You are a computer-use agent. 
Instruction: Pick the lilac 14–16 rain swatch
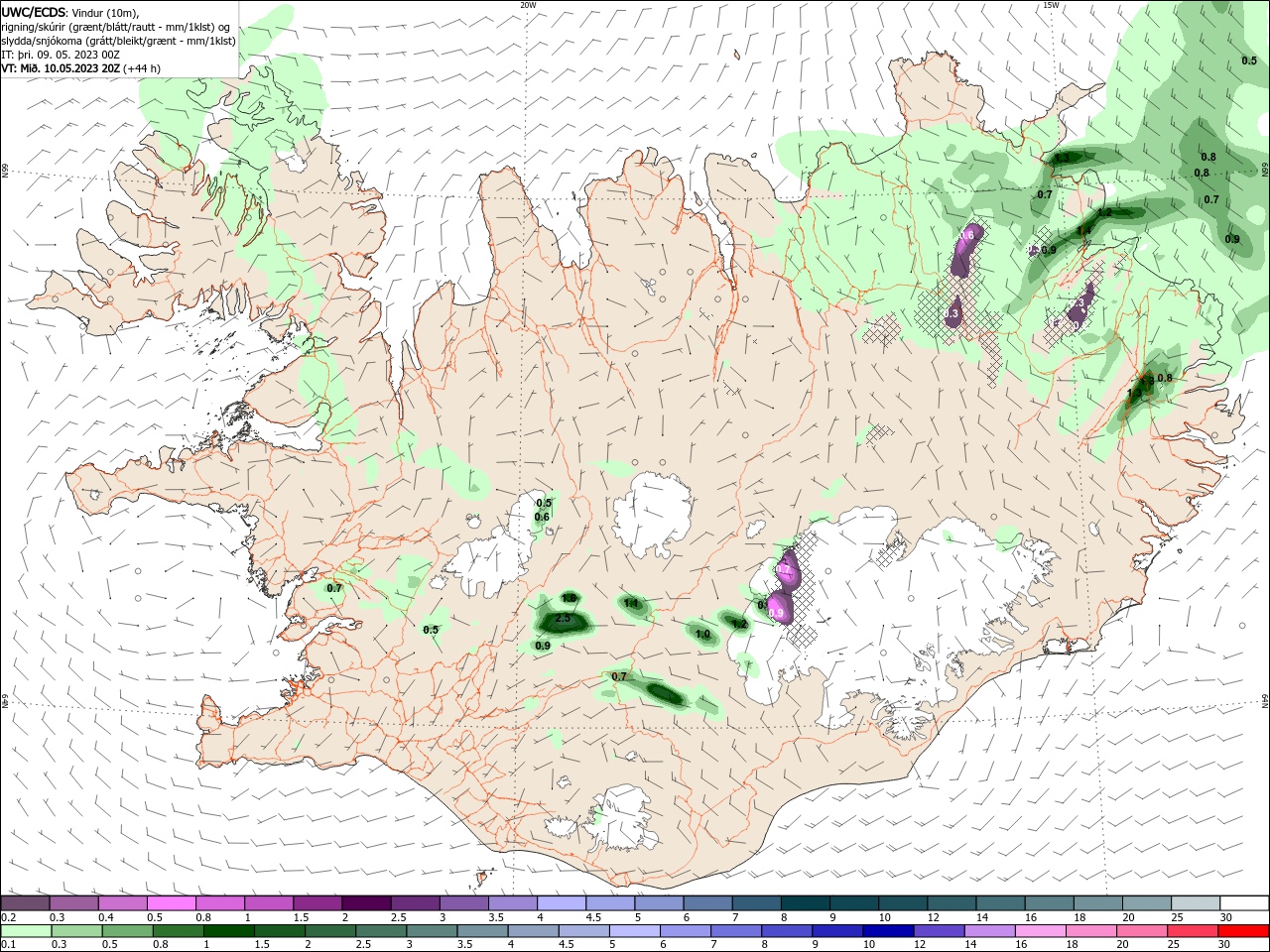coord(989,931)
